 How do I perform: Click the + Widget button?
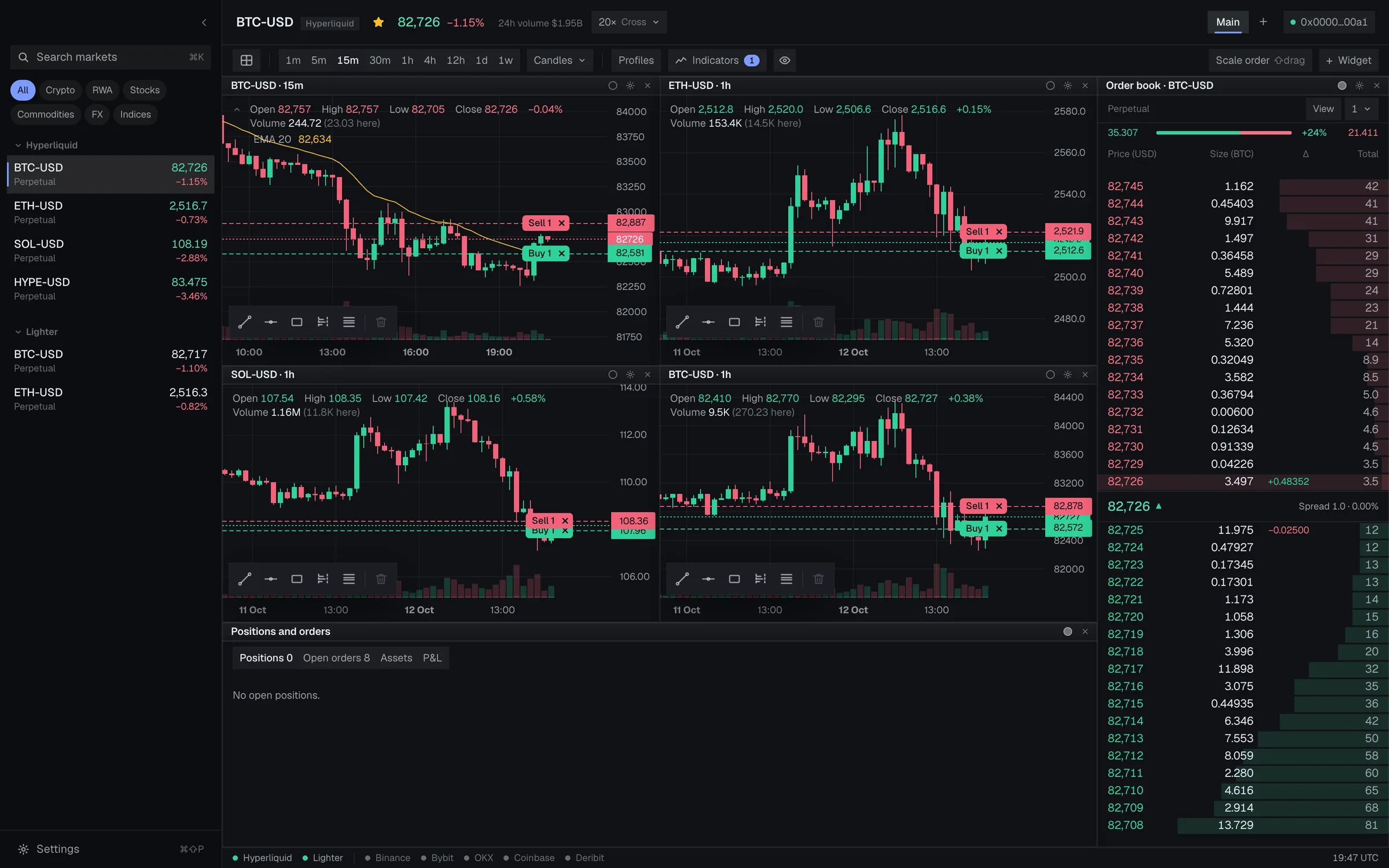(1348, 60)
